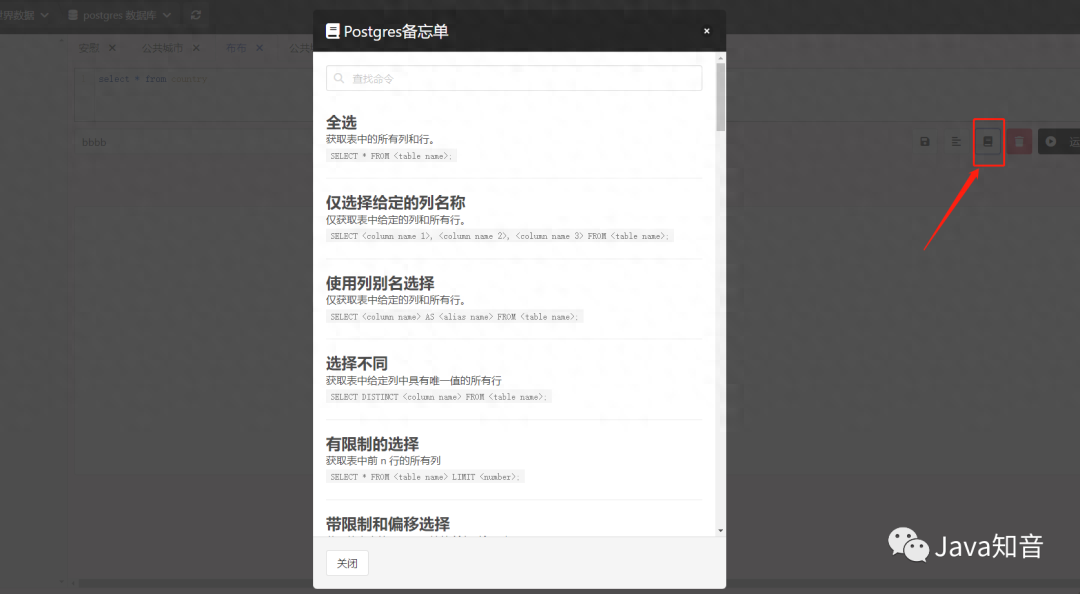This screenshot has height=594, width=1080.
Task: Close the 公共城市 tab with its X
Action: (196, 48)
